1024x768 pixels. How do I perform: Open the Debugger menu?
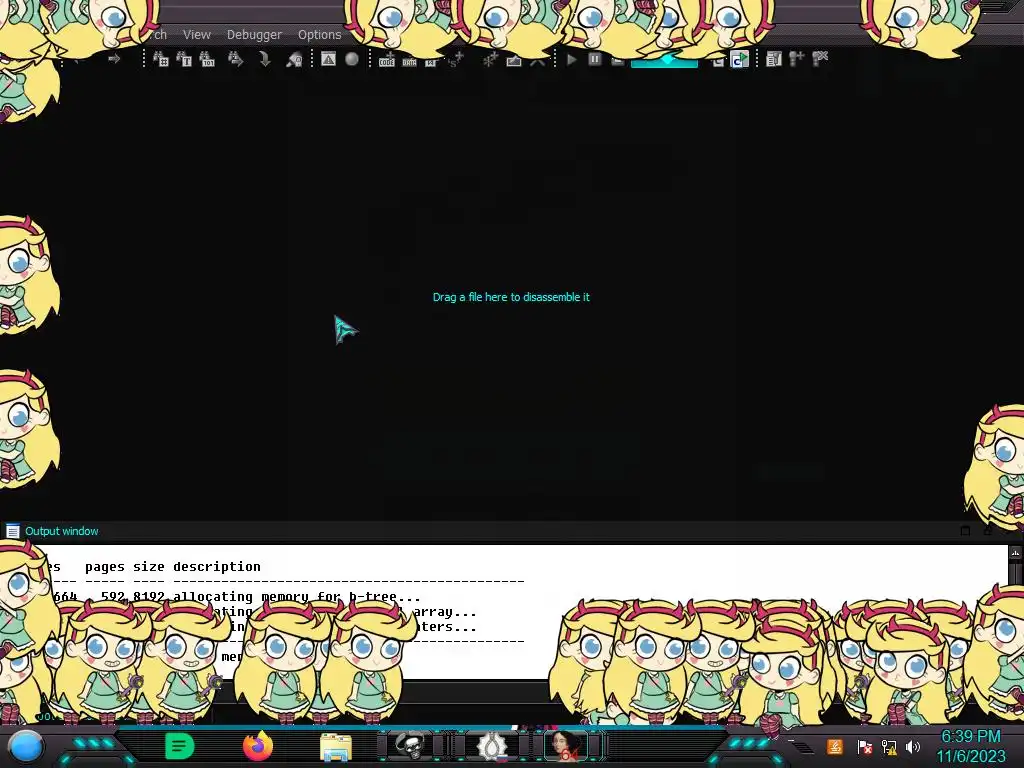[x=254, y=35]
